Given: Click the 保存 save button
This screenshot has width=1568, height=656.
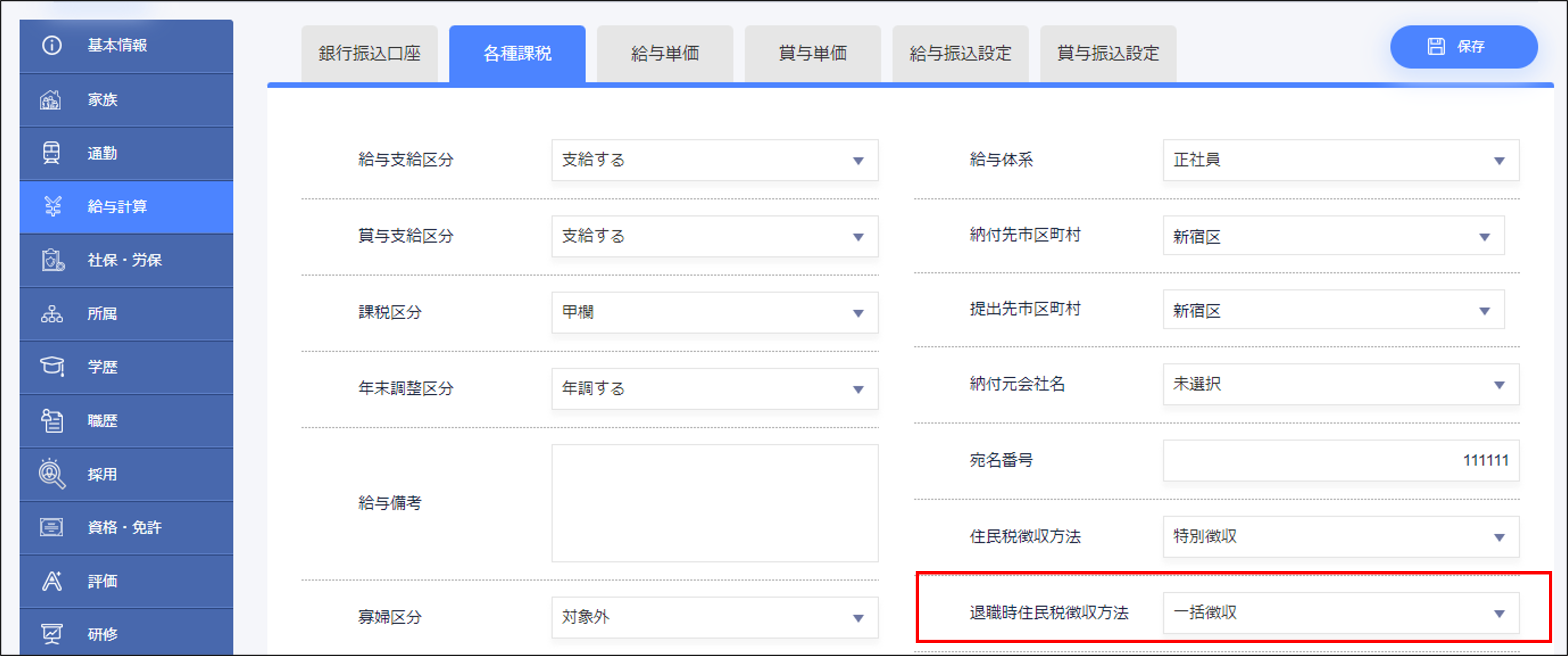Looking at the screenshot, I should click(x=1463, y=46).
